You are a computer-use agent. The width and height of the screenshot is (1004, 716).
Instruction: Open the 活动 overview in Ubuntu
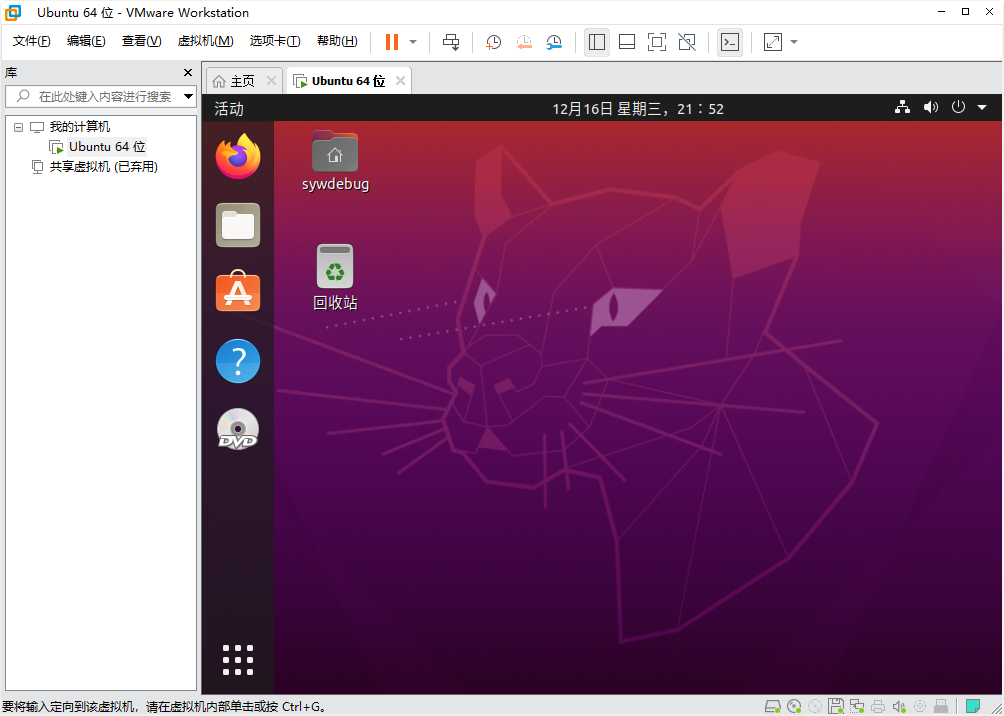(229, 108)
